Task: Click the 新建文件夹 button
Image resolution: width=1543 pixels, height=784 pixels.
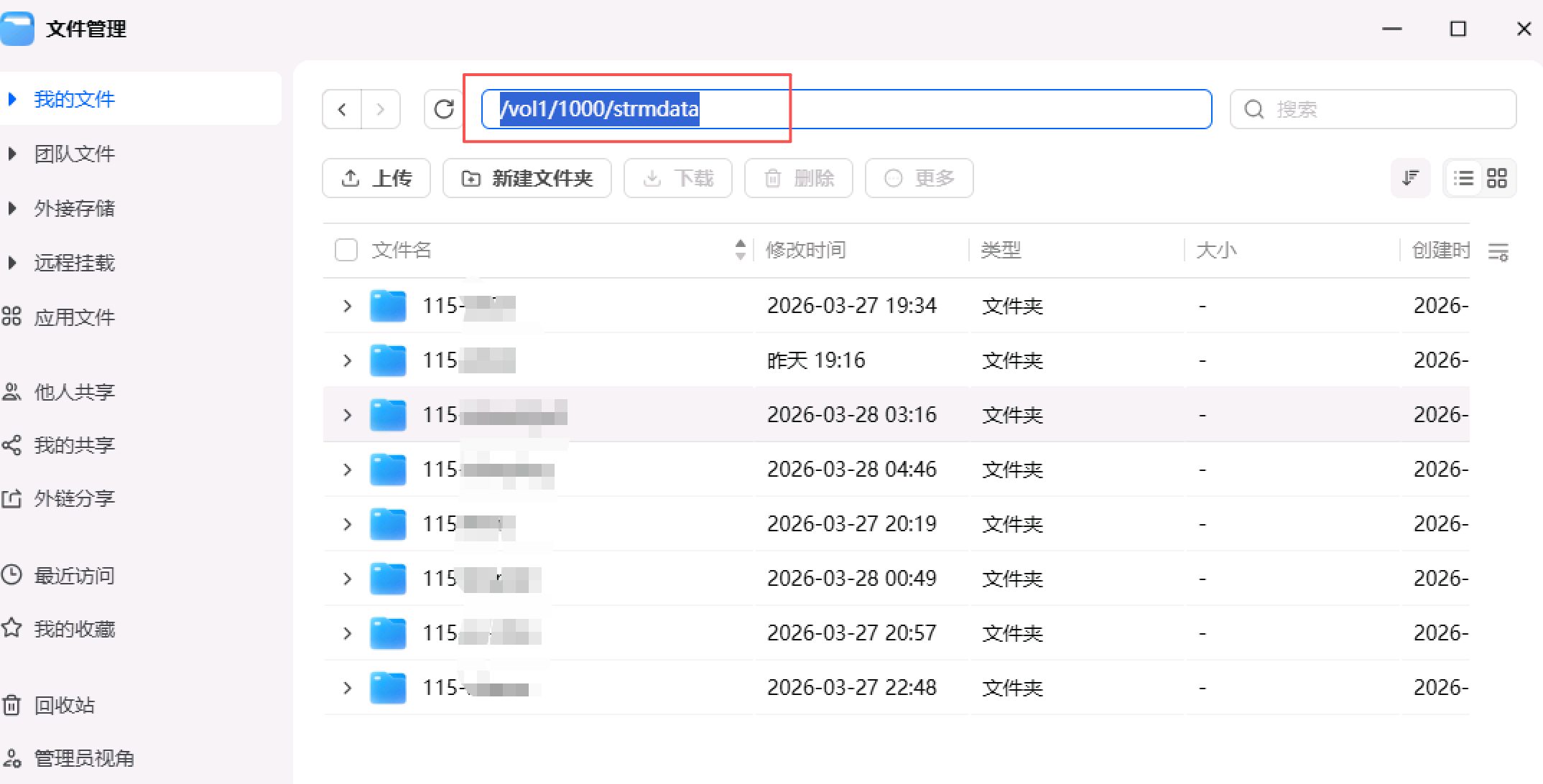Action: (527, 178)
